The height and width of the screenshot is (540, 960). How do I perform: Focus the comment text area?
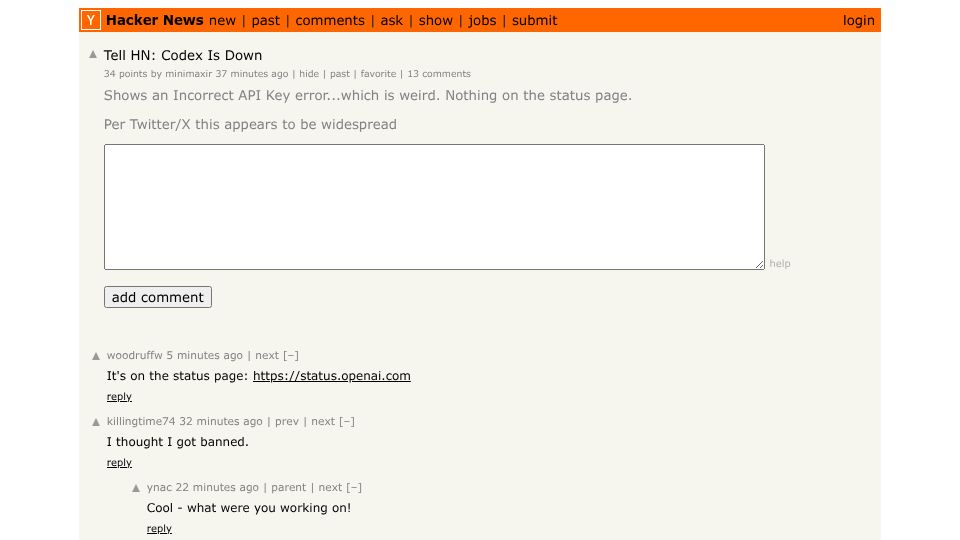point(434,207)
